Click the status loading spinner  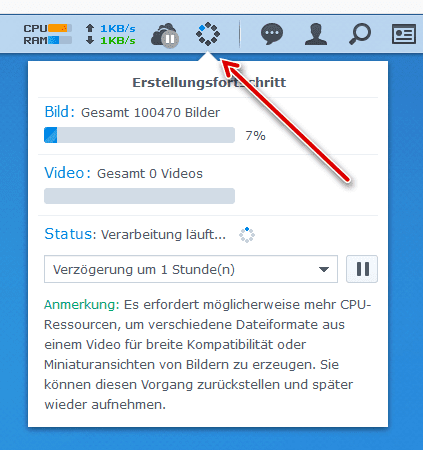point(247,235)
